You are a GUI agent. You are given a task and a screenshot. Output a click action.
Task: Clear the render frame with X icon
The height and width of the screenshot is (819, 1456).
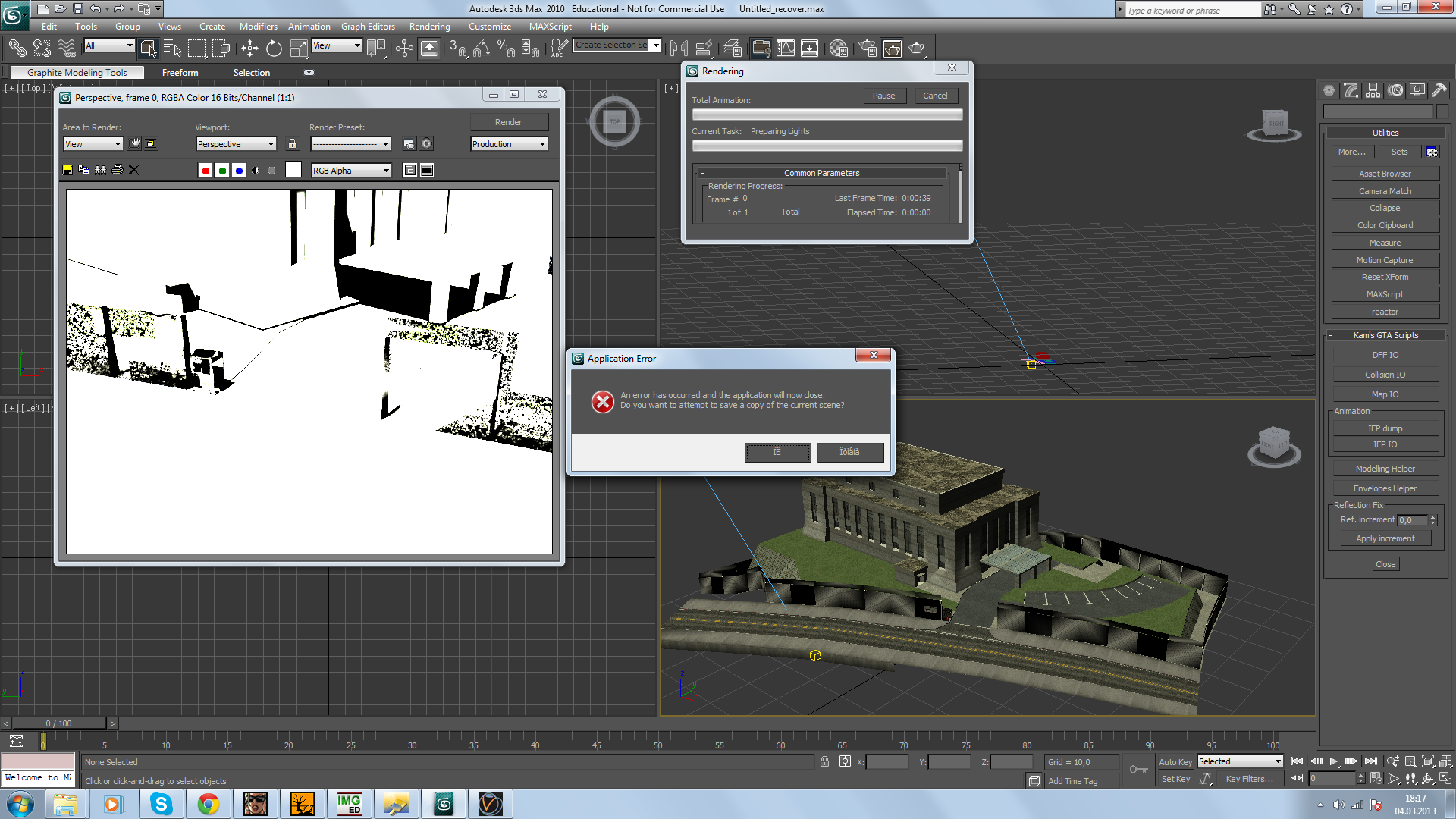[x=133, y=170]
